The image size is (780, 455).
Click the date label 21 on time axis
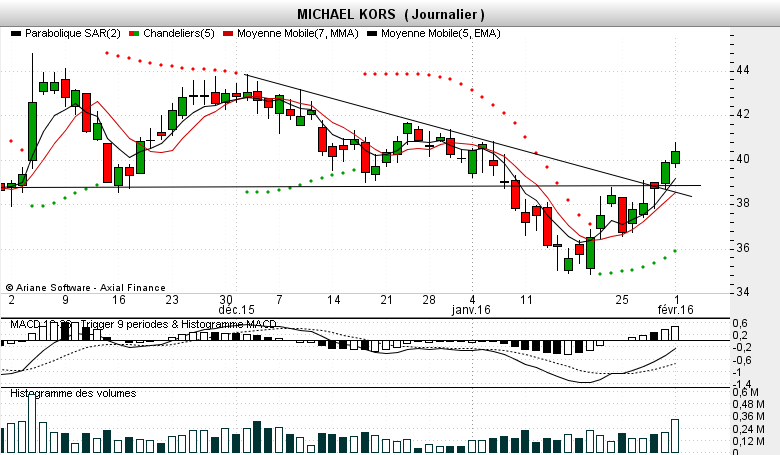point(387,300)
